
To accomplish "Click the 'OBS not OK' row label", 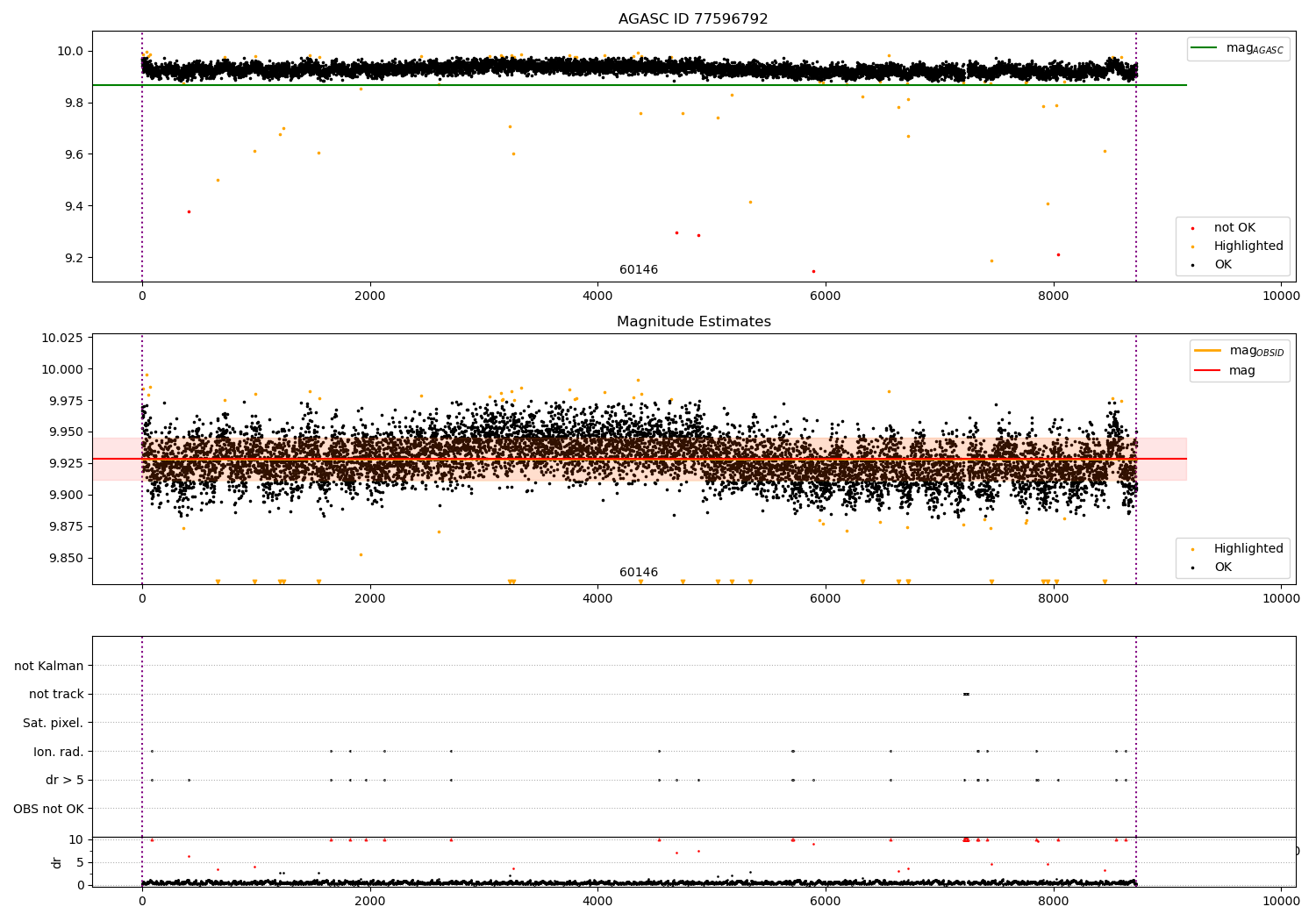I will 48,809.
